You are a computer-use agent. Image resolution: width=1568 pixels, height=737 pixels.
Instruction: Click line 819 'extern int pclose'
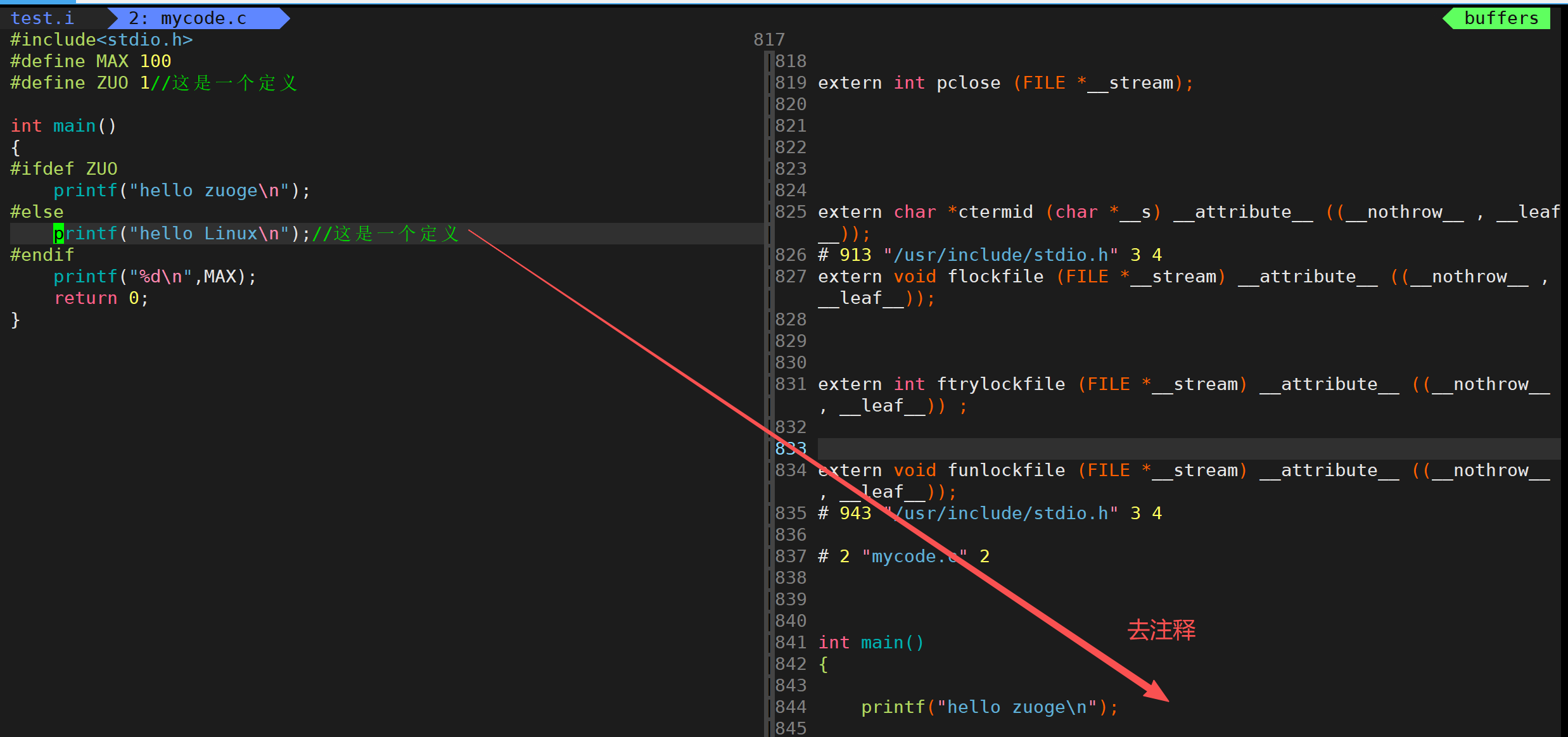[x=1005, y=83]
